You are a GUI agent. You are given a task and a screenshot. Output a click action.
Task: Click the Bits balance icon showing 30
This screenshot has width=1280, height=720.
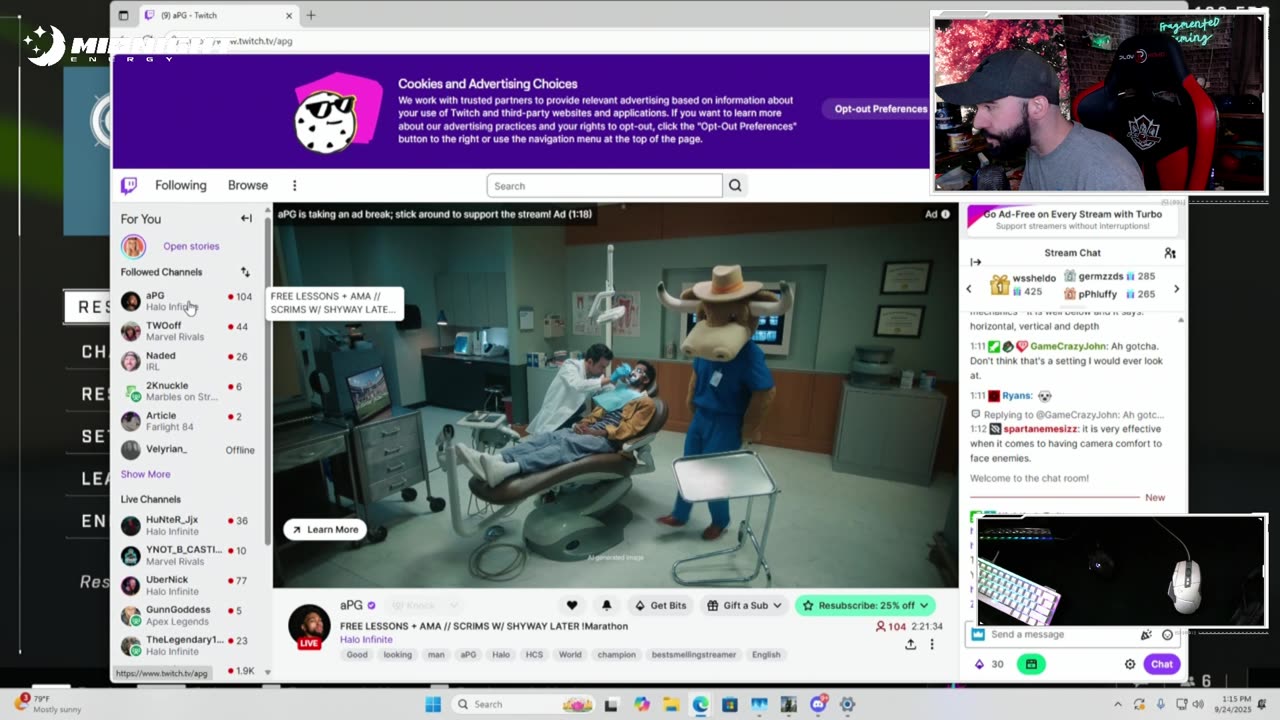pos(979,664)
